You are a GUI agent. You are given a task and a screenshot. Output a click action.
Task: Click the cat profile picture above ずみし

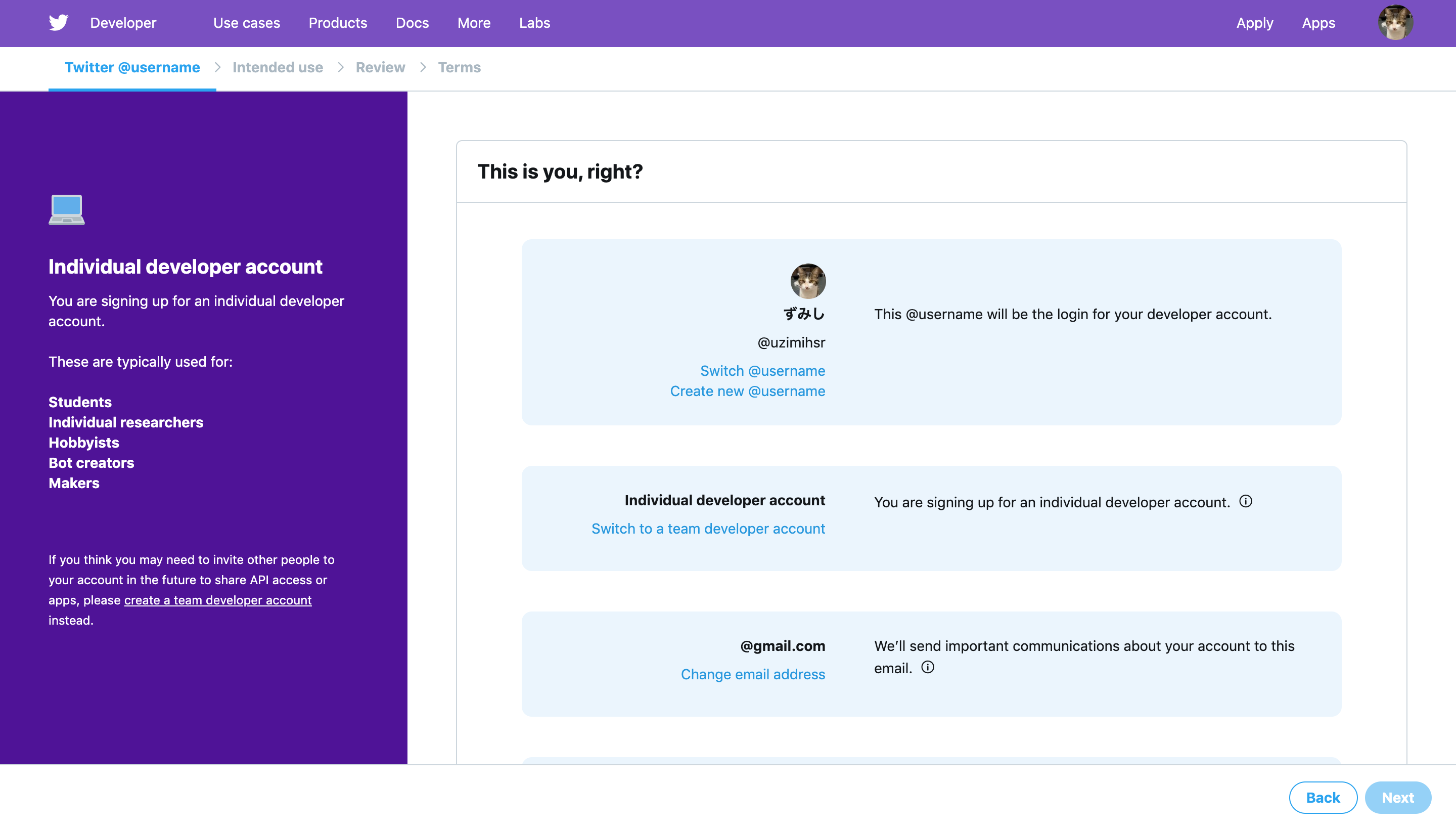[x=808, y=281]
